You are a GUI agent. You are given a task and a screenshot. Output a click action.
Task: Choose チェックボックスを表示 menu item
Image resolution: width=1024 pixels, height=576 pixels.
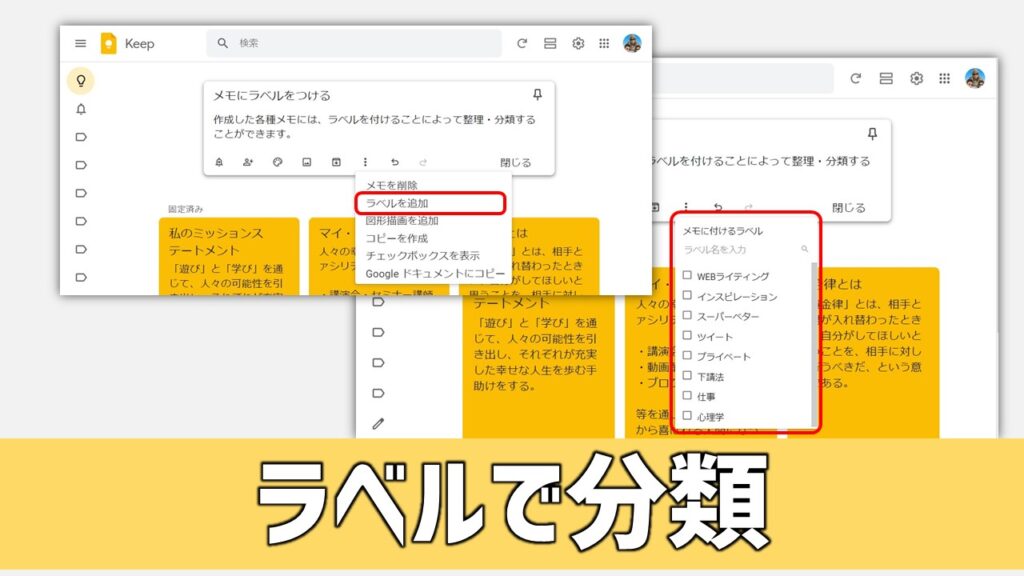tap(422, 255)
